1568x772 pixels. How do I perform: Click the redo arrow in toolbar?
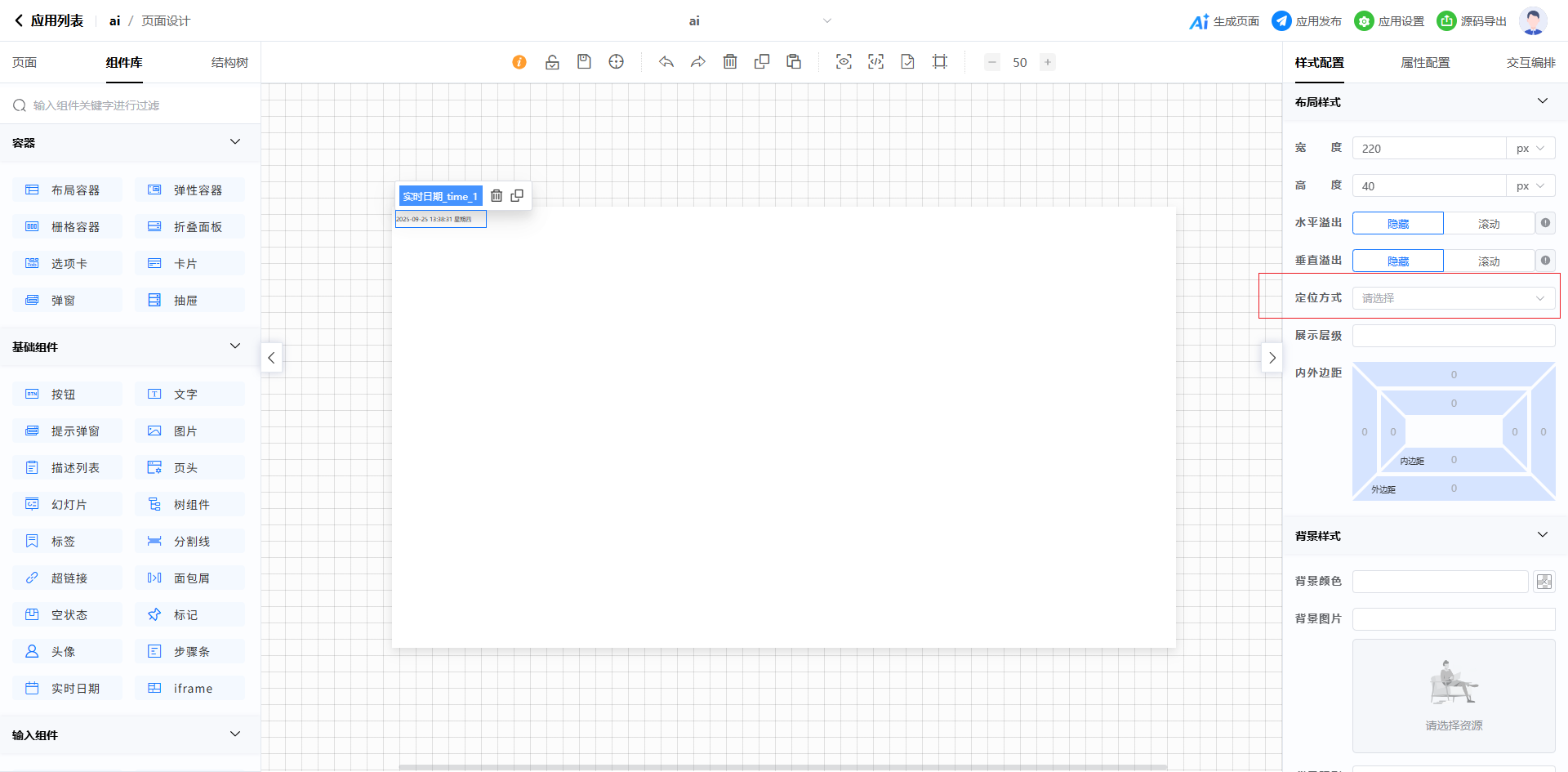point(697,62)
